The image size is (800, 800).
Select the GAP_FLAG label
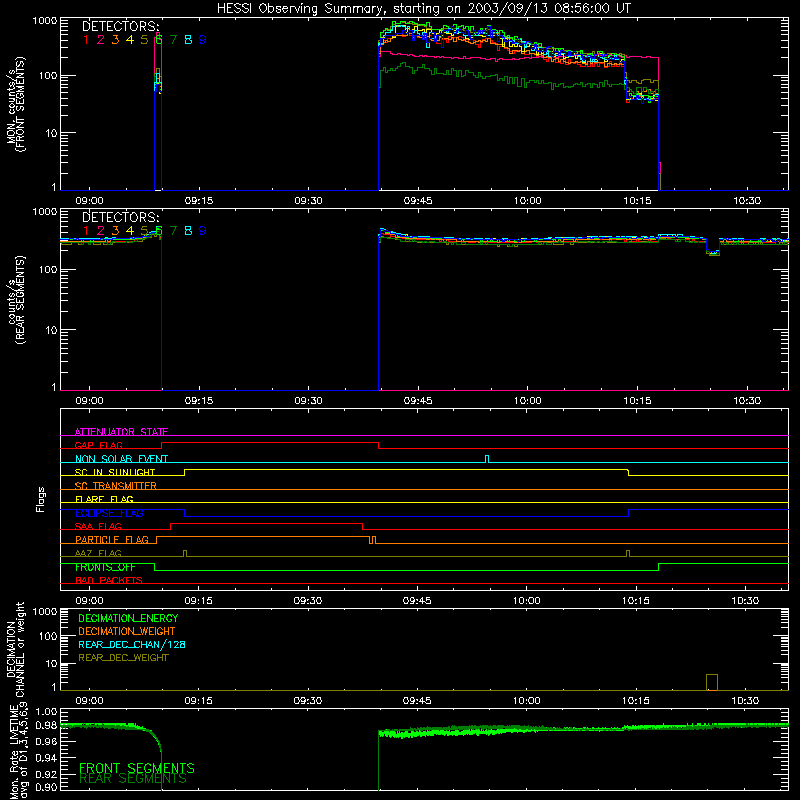click(x=98, y=445)
